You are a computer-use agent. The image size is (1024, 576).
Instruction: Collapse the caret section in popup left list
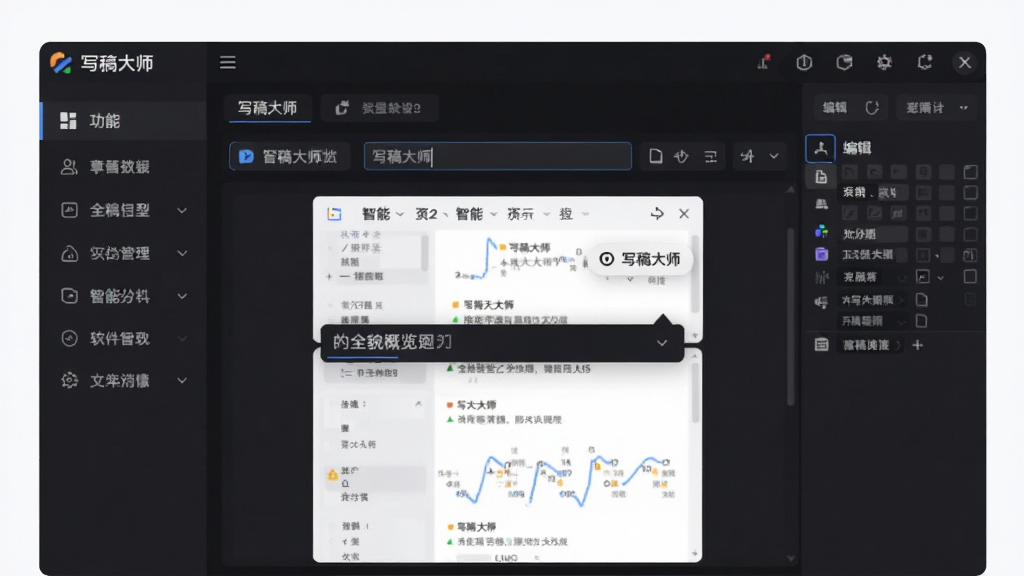(419, 404)
